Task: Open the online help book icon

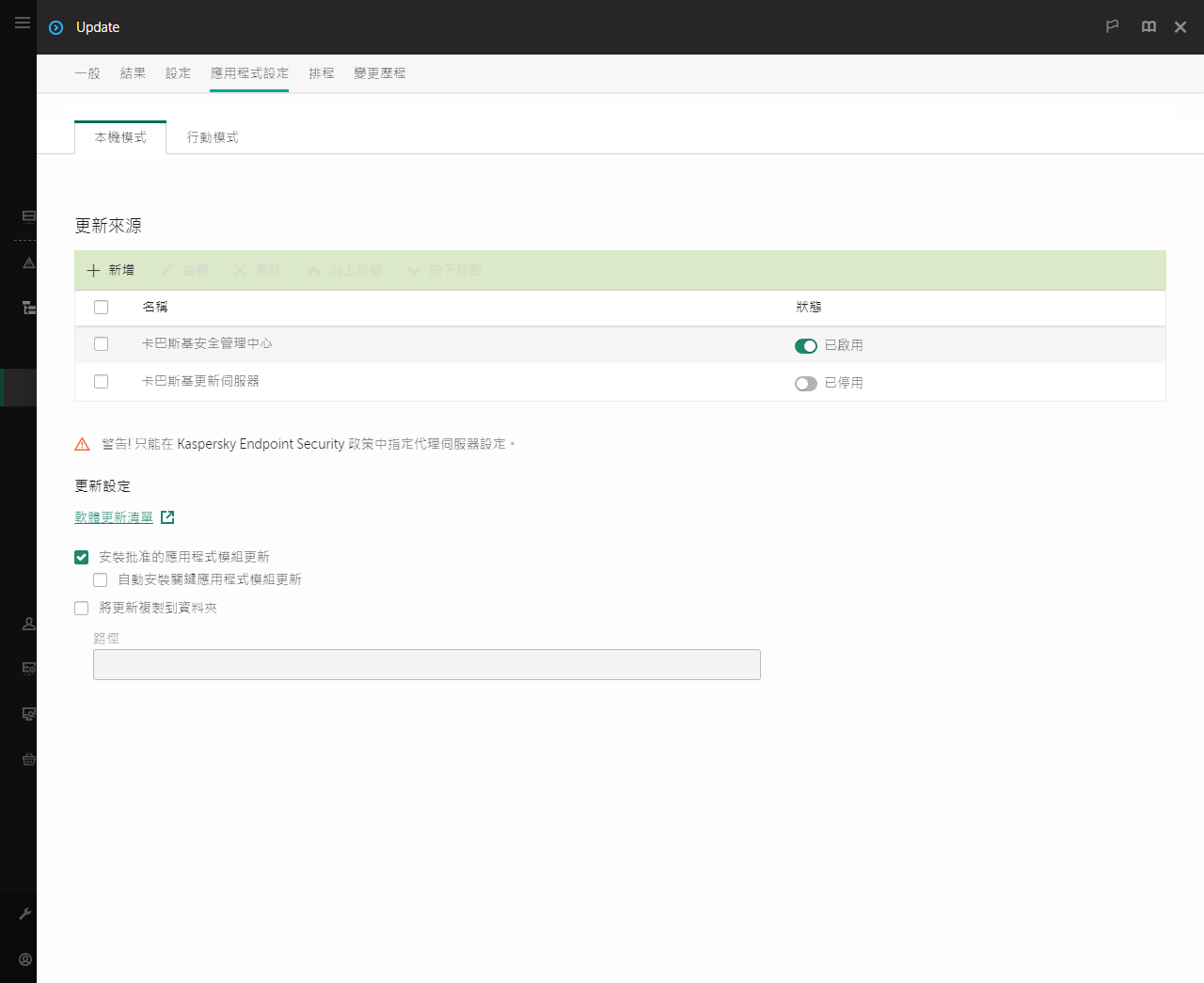Action: point(1149,27)
